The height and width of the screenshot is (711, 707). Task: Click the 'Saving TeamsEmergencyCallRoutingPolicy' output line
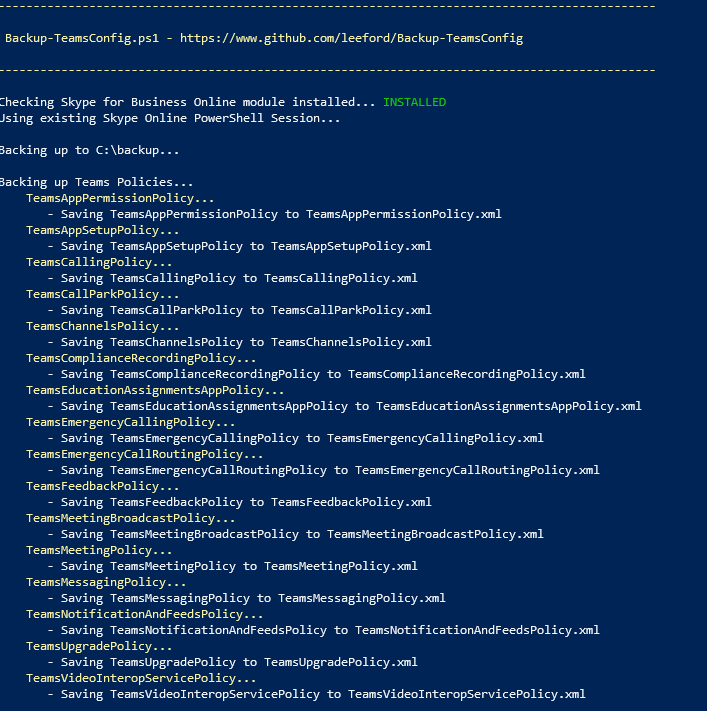pos(323,470)
